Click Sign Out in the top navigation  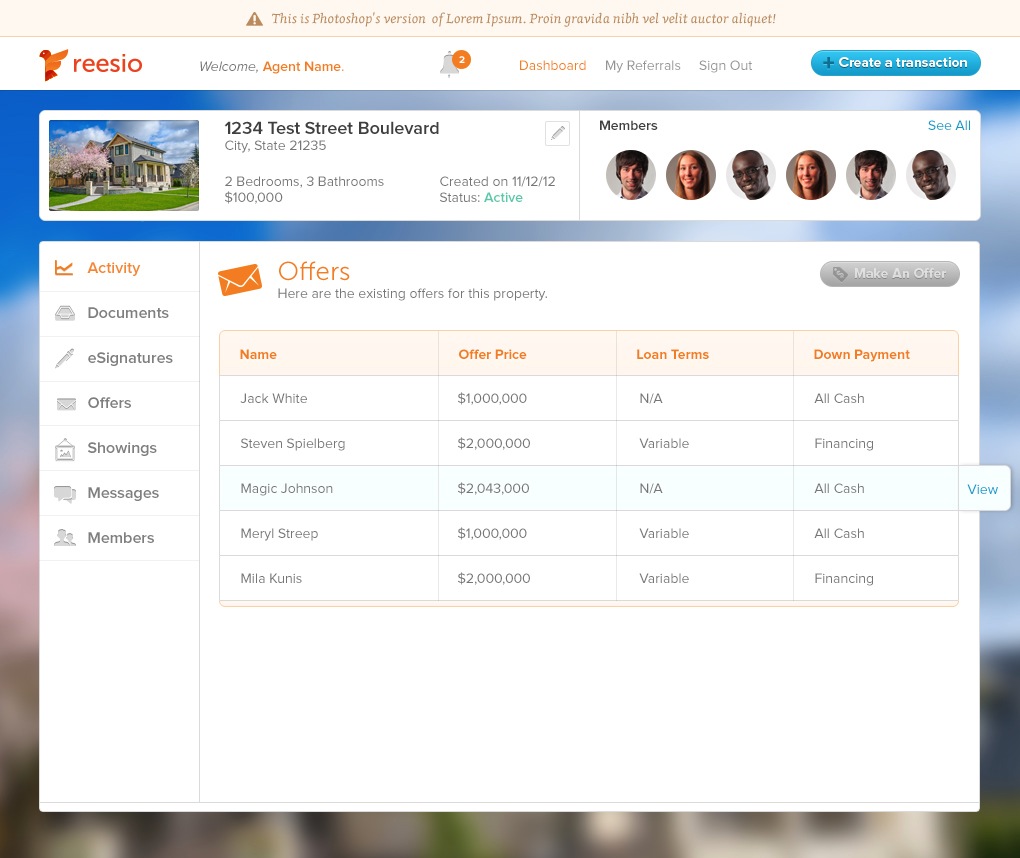pos(725,66)
